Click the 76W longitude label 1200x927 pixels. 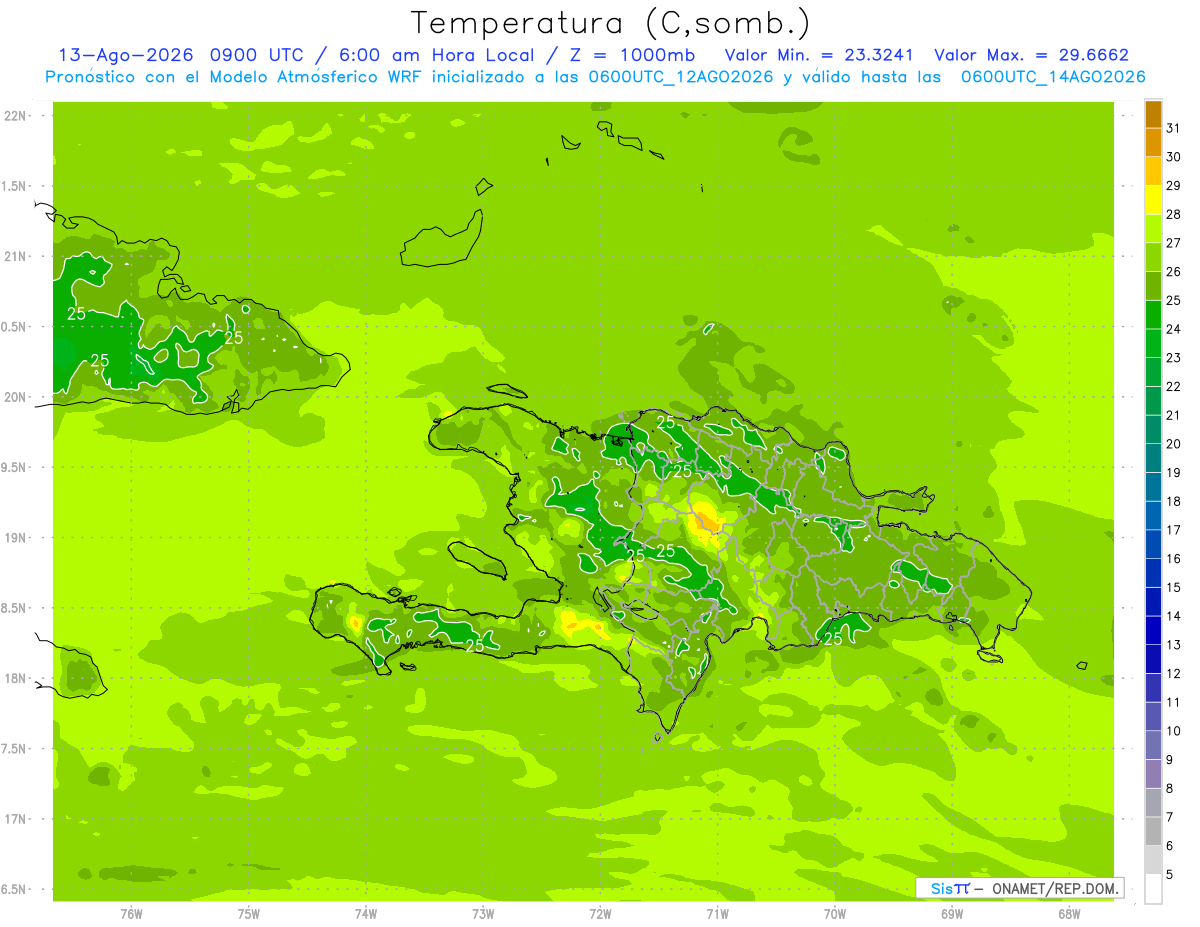[131, 913]
